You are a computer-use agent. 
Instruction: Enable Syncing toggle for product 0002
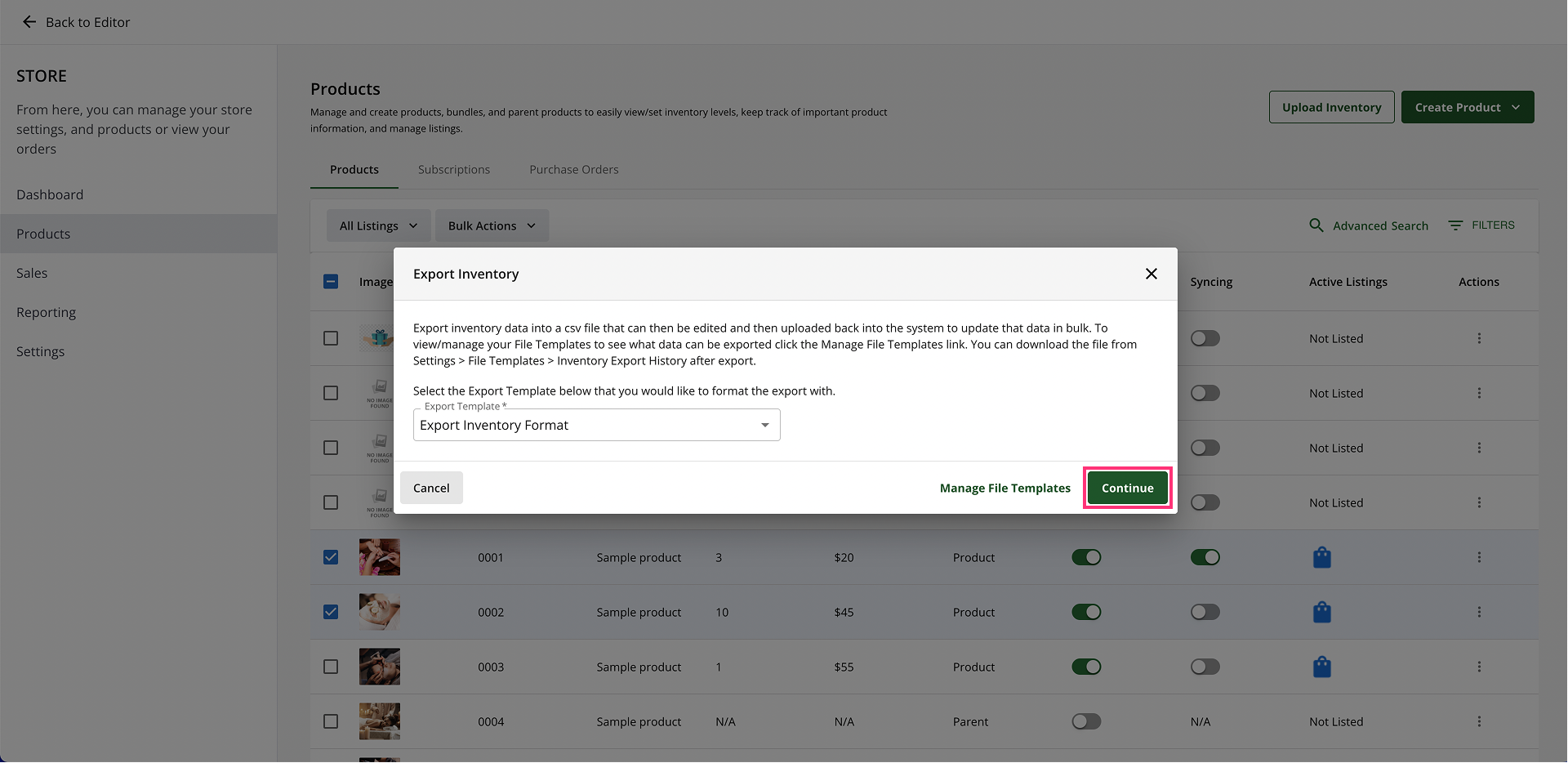(x=1205, y=612)
